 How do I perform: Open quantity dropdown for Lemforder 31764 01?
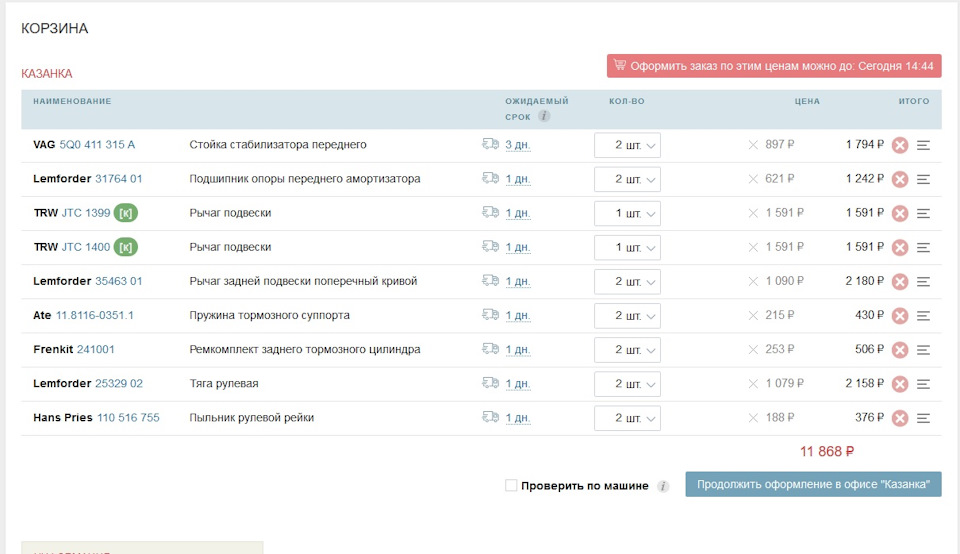coord(627,179)
